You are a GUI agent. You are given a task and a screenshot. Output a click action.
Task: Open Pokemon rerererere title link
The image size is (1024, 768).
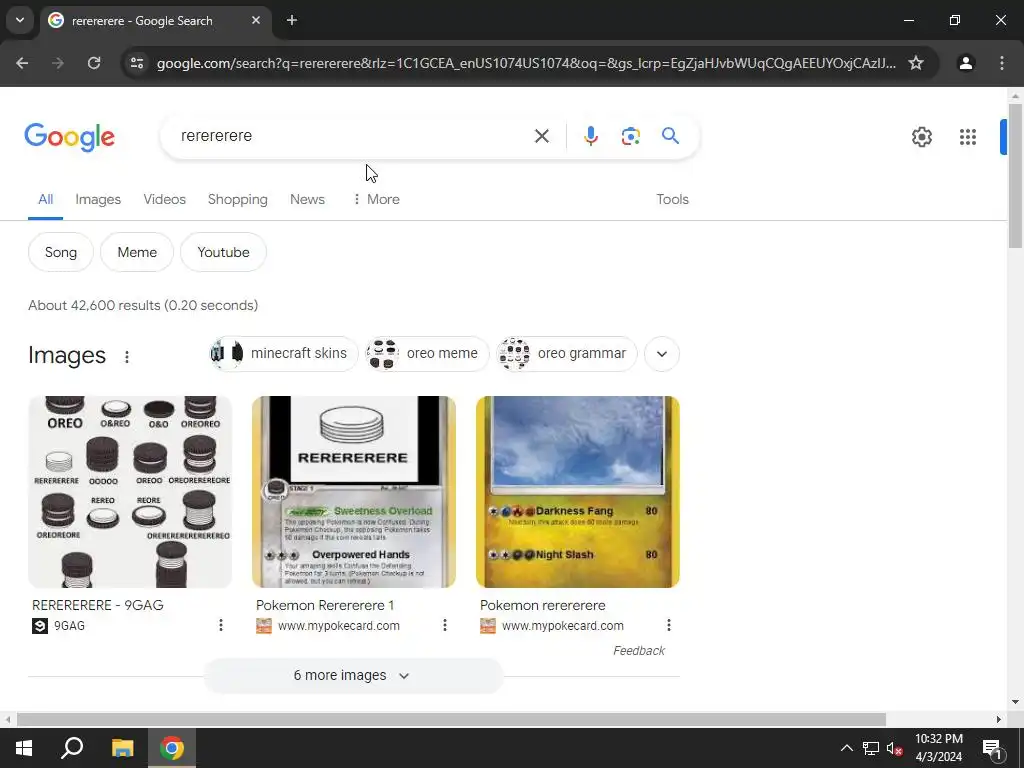543,605
